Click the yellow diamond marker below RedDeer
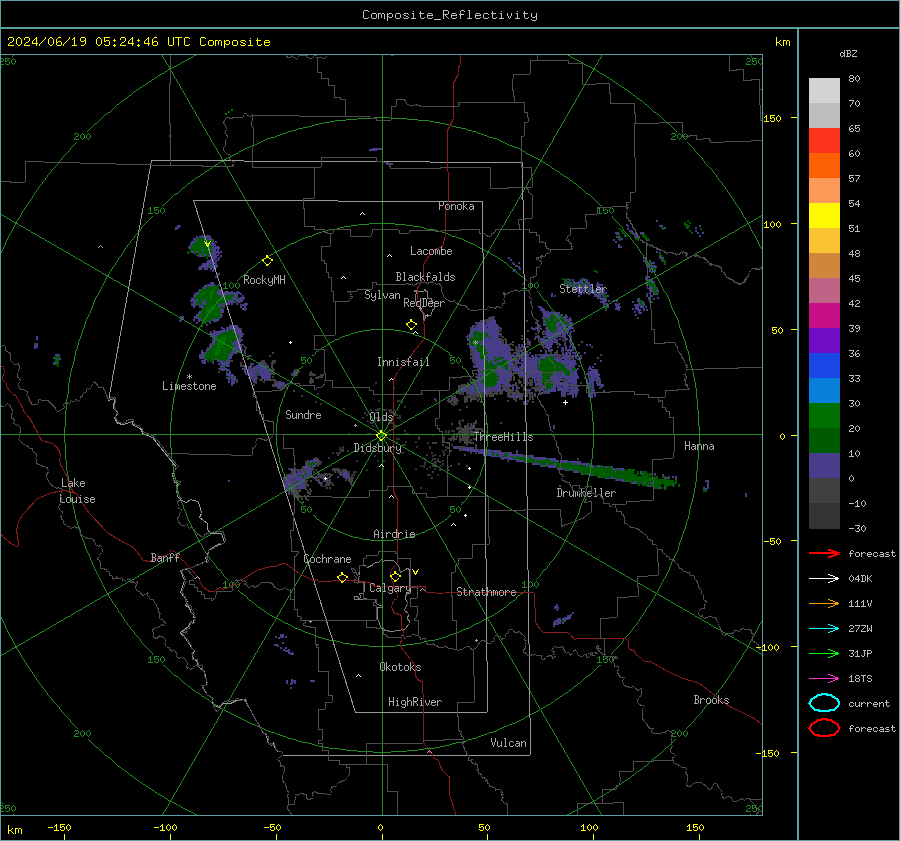900x841 pixels. coord(411,325)
